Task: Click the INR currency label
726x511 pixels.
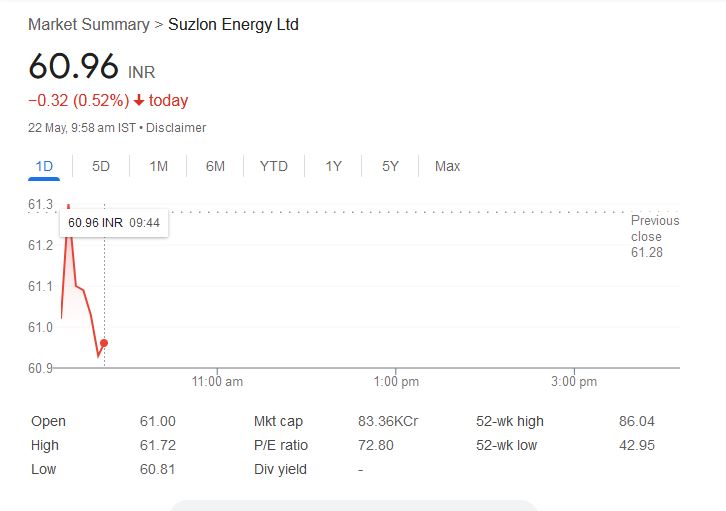Action: (x=141, y=73)
